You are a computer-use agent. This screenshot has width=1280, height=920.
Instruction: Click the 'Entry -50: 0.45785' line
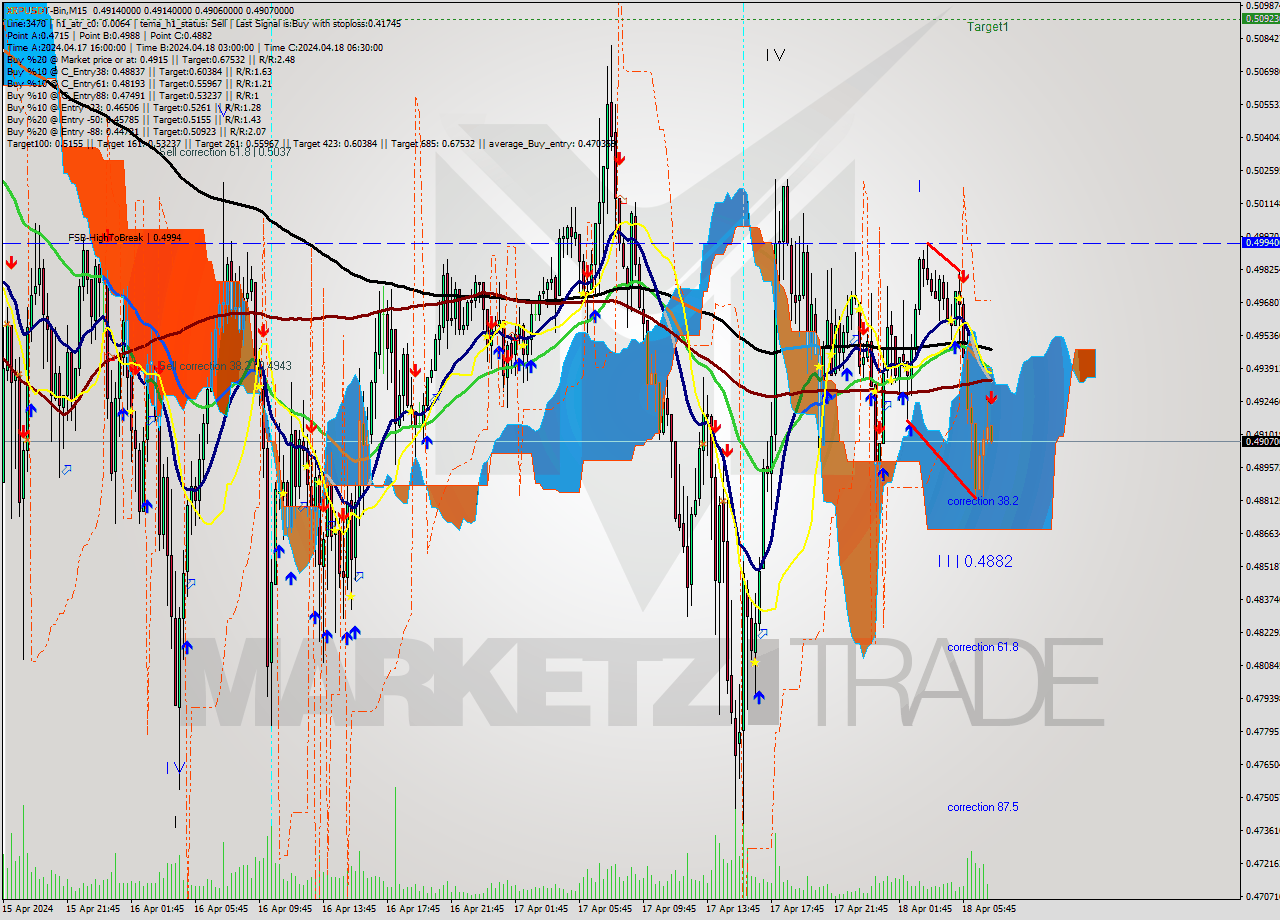tap(133, 119)
